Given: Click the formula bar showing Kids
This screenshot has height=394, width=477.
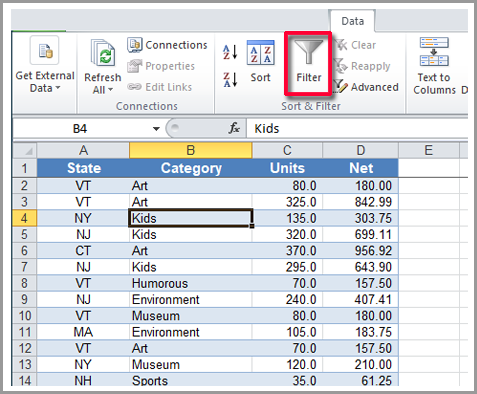Looking at the screenshot, I should tap(357, 129).
